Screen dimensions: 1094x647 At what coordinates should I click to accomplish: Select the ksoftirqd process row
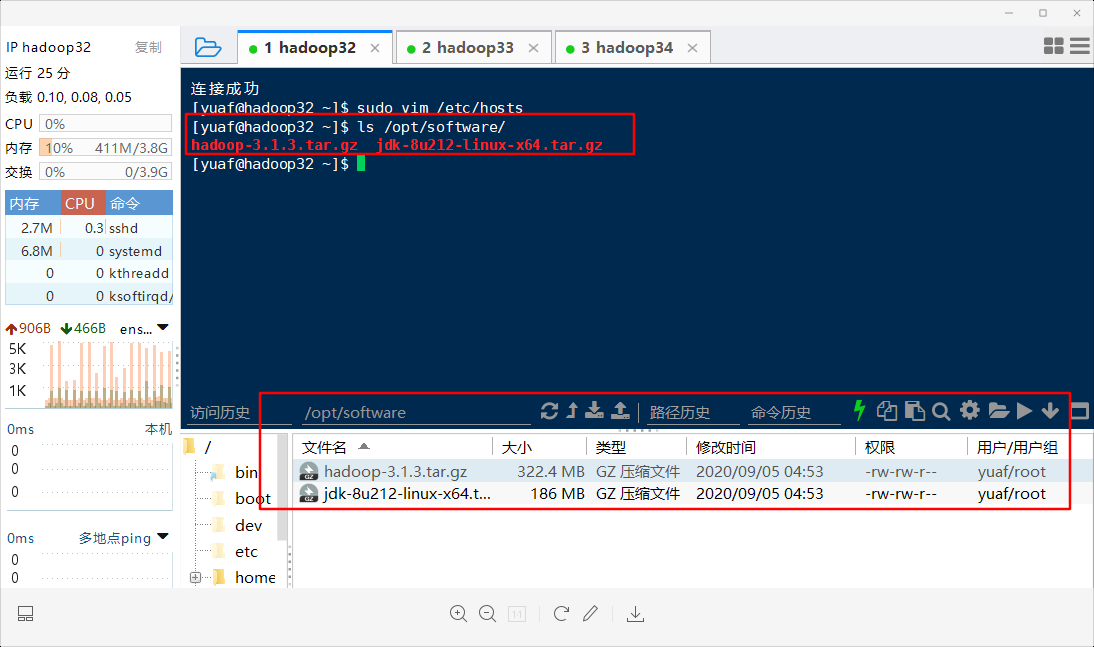[x=89, y=296]
